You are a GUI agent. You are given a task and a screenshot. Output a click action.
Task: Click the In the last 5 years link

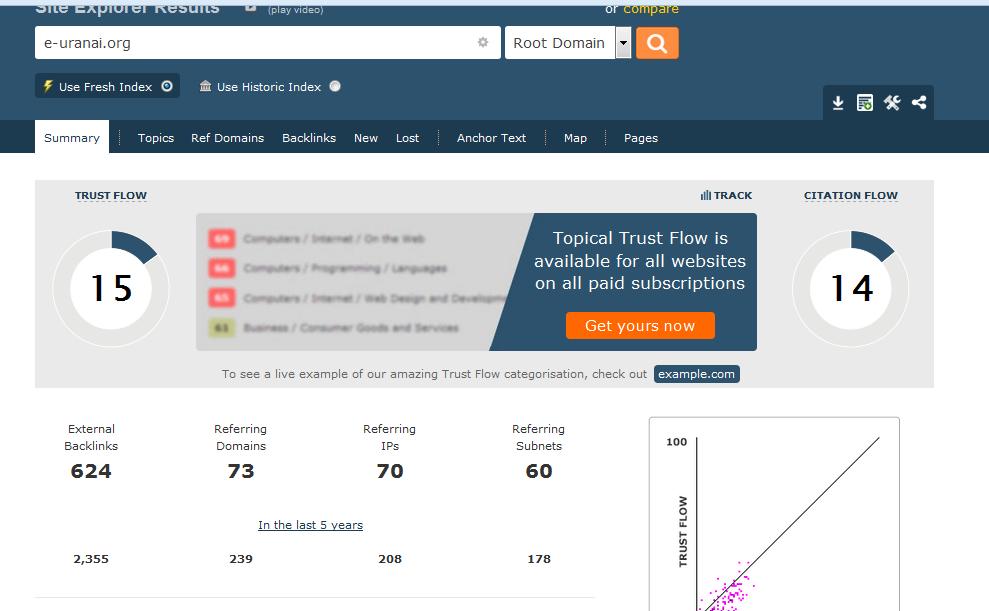coord(310,525)
